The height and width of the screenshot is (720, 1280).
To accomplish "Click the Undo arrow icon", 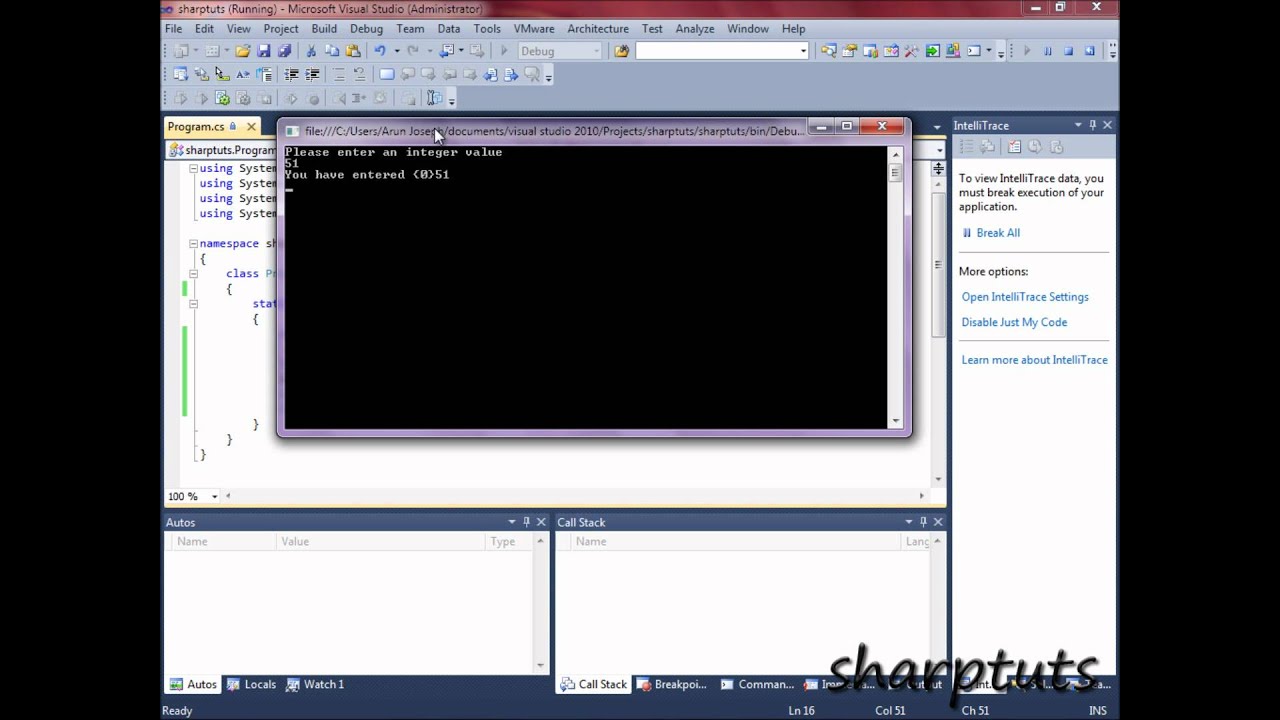I will [380, 51].
